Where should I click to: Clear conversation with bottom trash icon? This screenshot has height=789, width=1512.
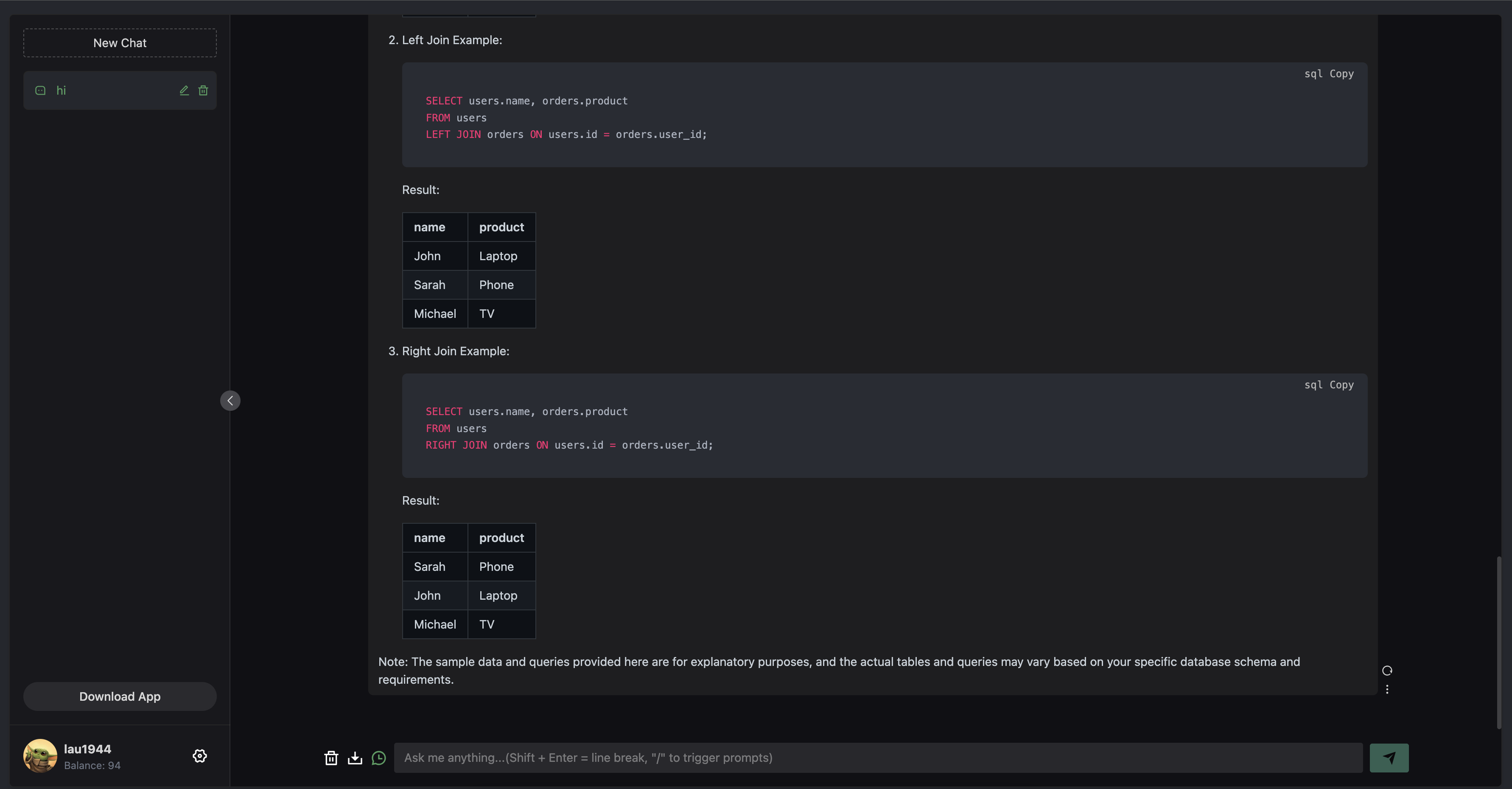[331, 758]
